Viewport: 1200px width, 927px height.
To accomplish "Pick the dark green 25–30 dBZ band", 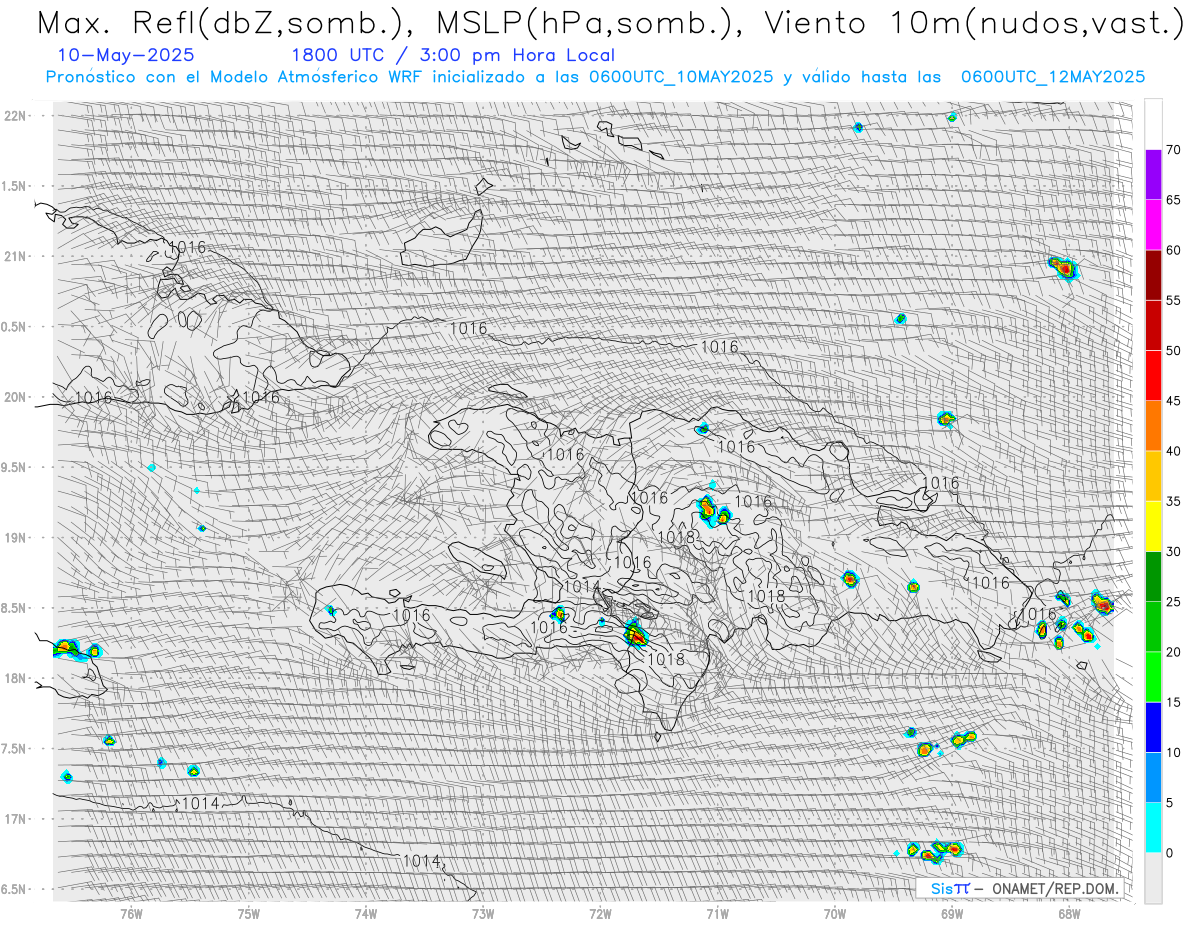I will click(1153, 577).
